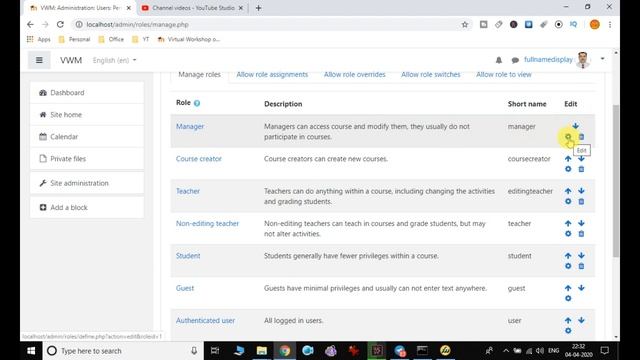Bookmark this page with the star
Viewport: 640px width, 360px height.
coord(464,24)
